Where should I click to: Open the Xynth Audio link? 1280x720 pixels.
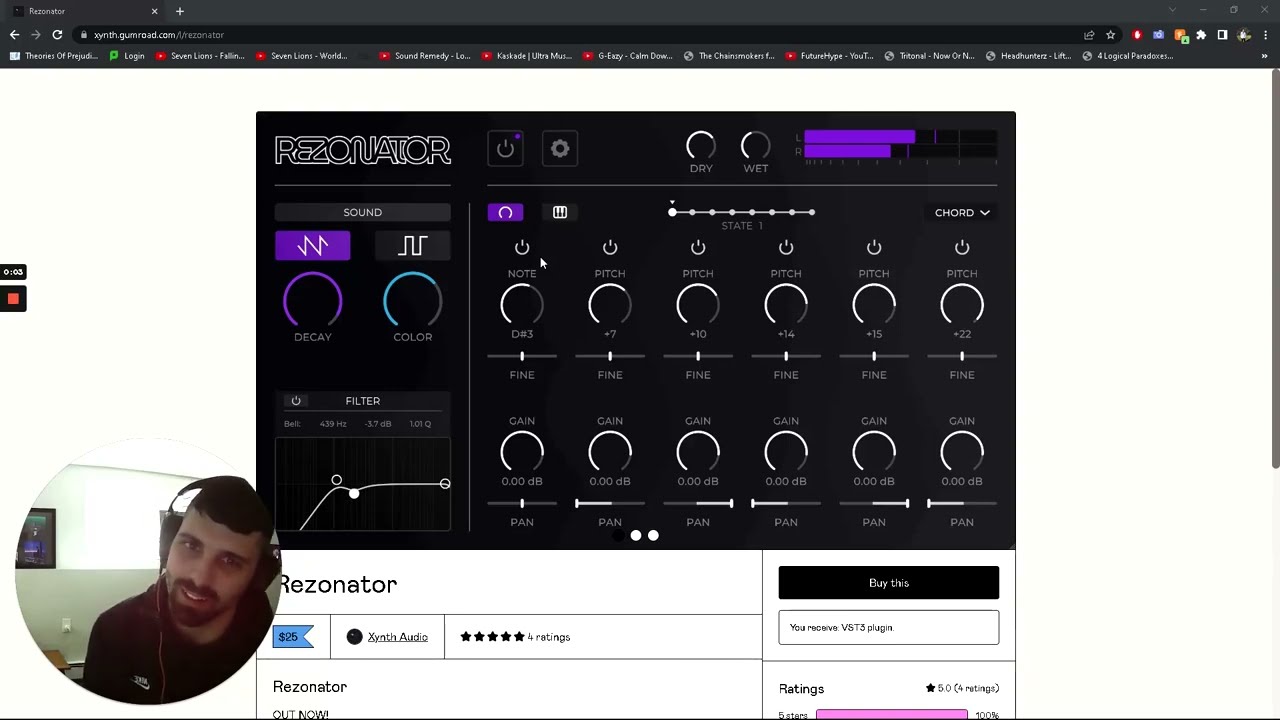tap(398, 637)
